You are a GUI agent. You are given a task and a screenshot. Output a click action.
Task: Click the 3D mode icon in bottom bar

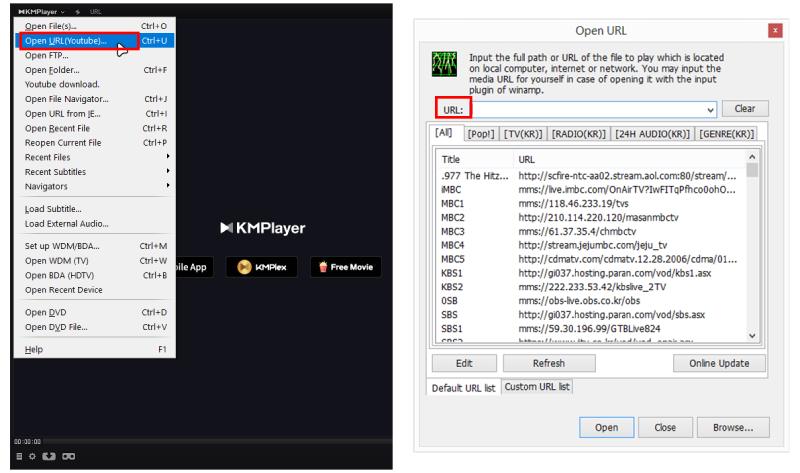point(49,456)
